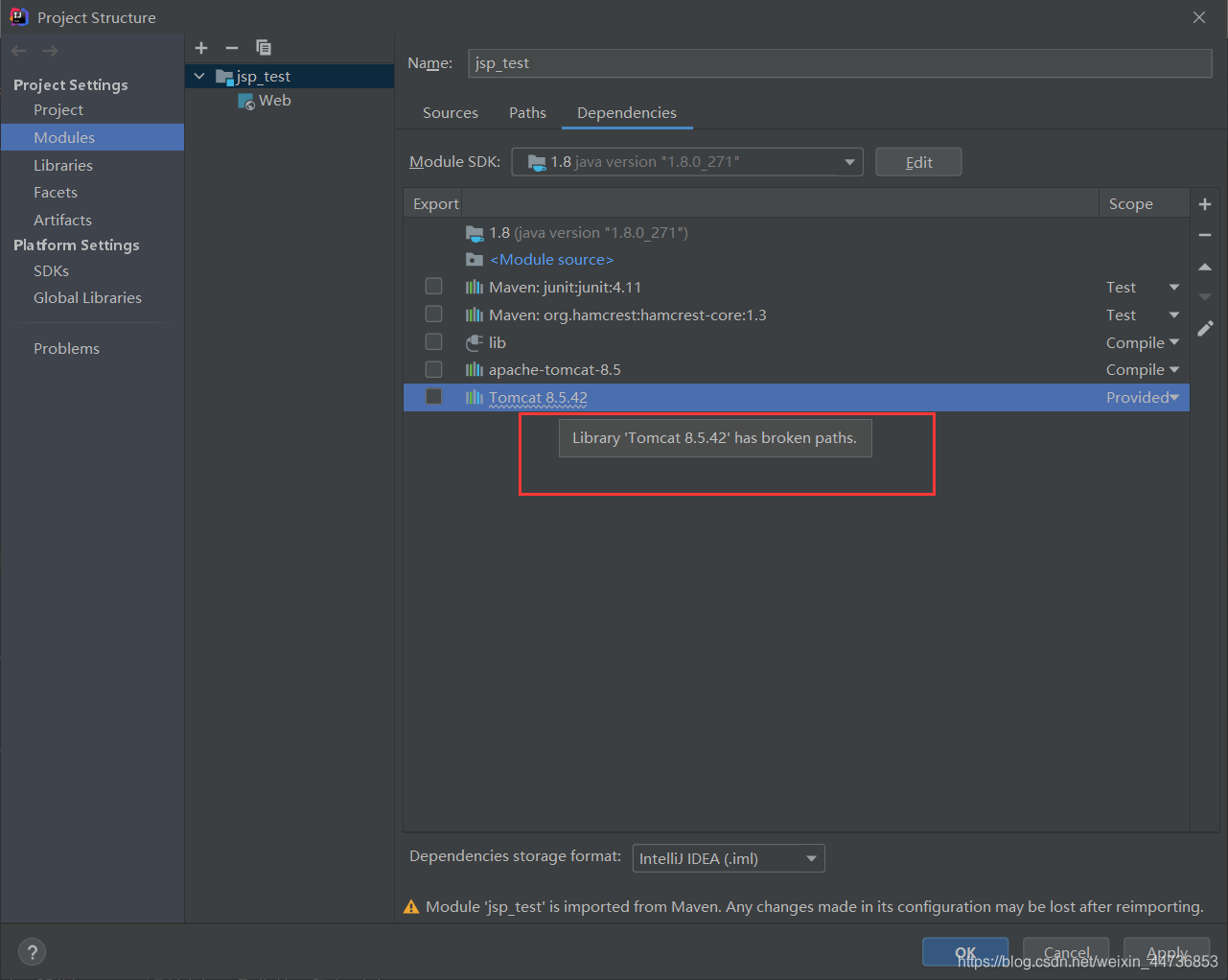
Task: Toggle export checkbox for hamcrest-core:1.3
Action: pyautogui.click(x=433, y=315)
